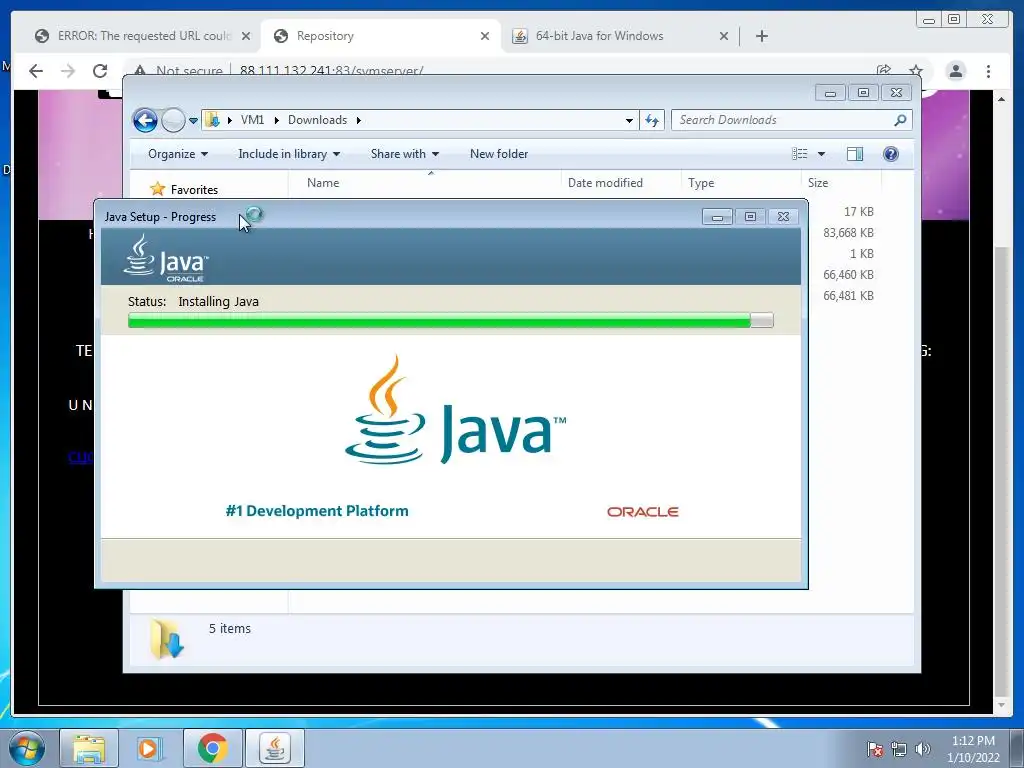The image size is (1024, 768).
Task: Open the Windows Start button
Action: click(27, 748)
